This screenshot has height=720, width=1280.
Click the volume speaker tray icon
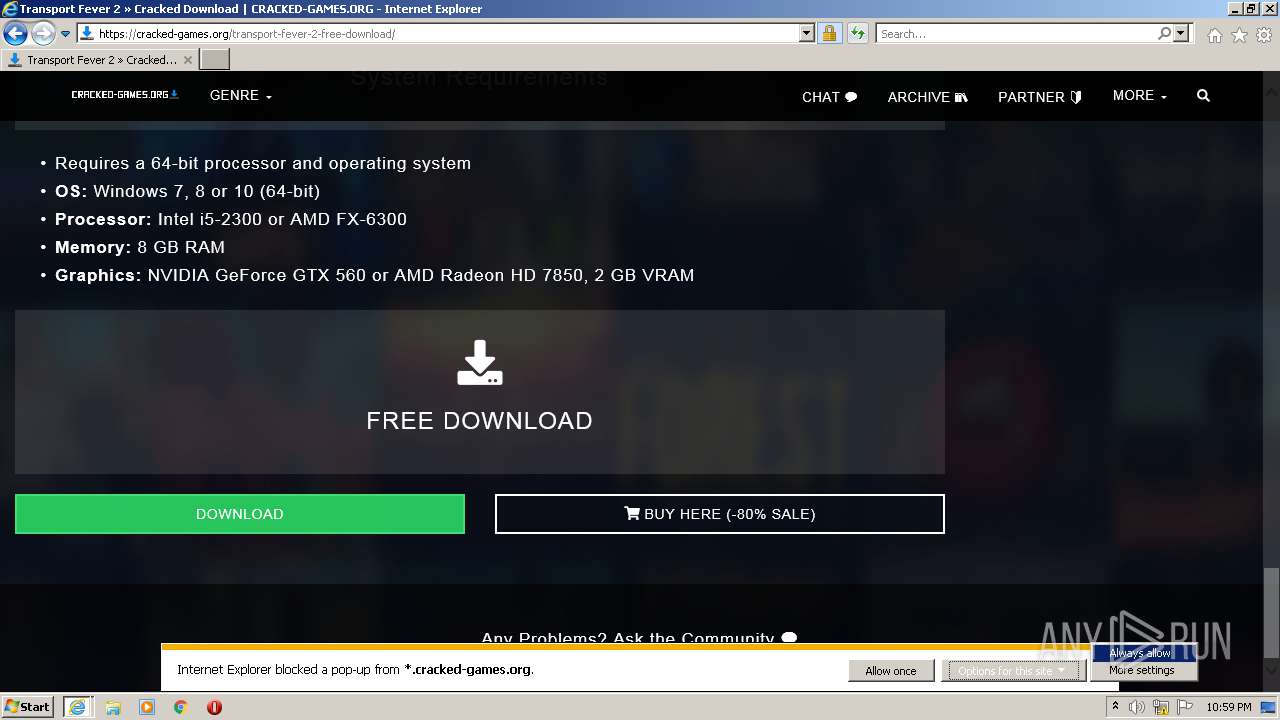1137,707
